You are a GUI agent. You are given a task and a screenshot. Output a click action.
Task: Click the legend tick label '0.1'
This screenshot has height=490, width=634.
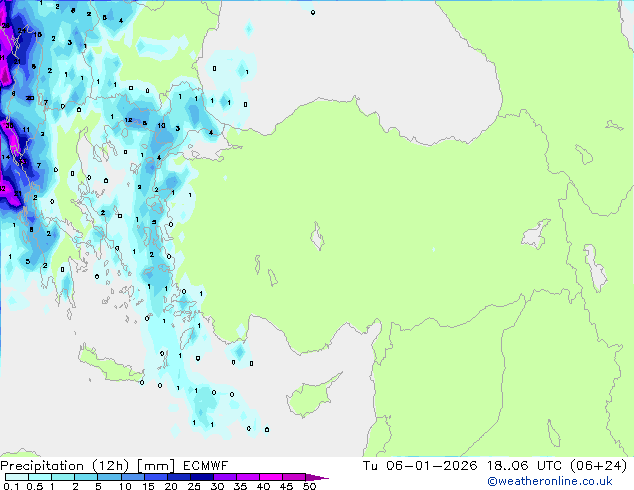point(11,486)
